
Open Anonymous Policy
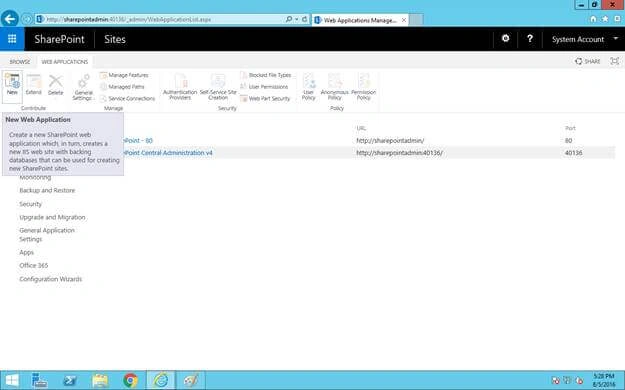(334, 87)
